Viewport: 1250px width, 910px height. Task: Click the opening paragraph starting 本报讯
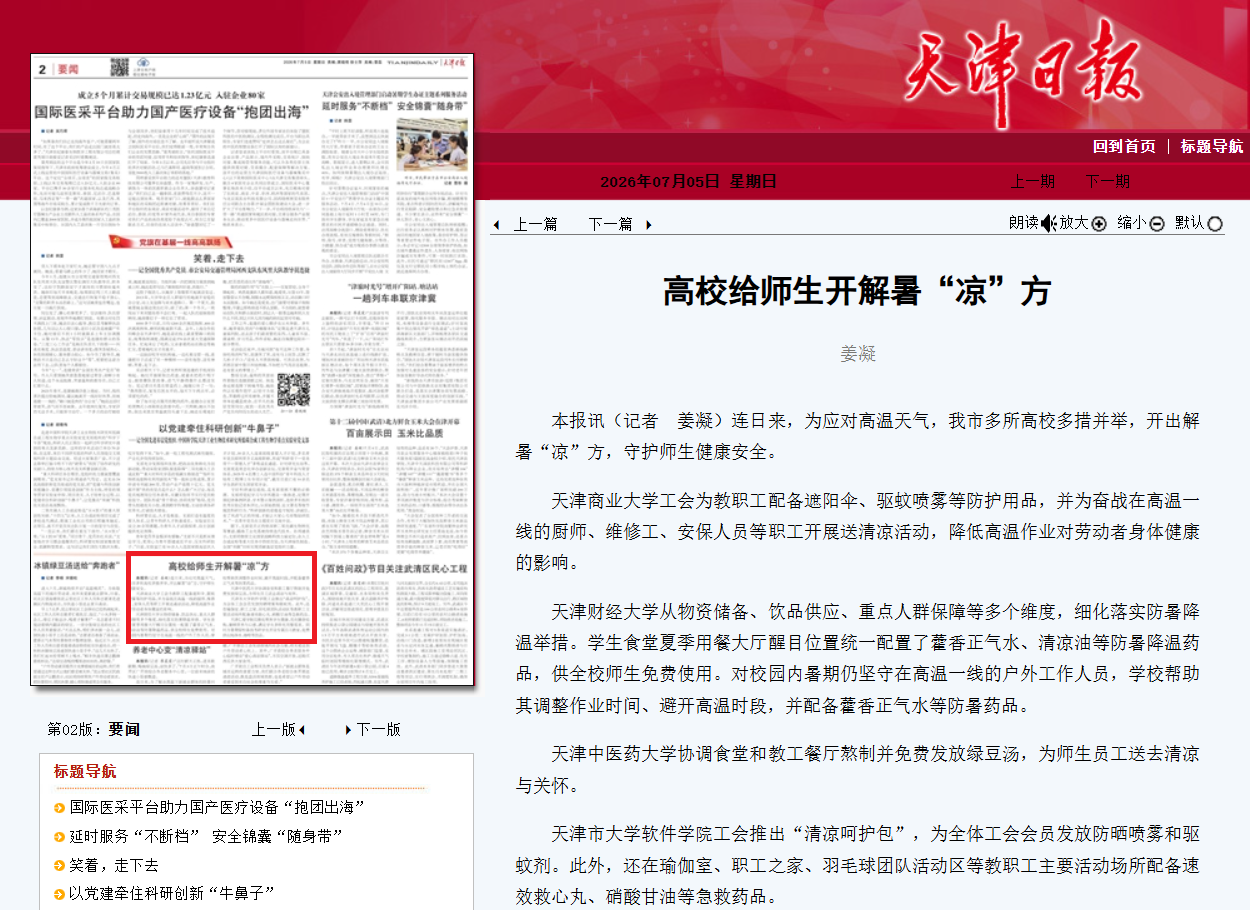(857, 436)
